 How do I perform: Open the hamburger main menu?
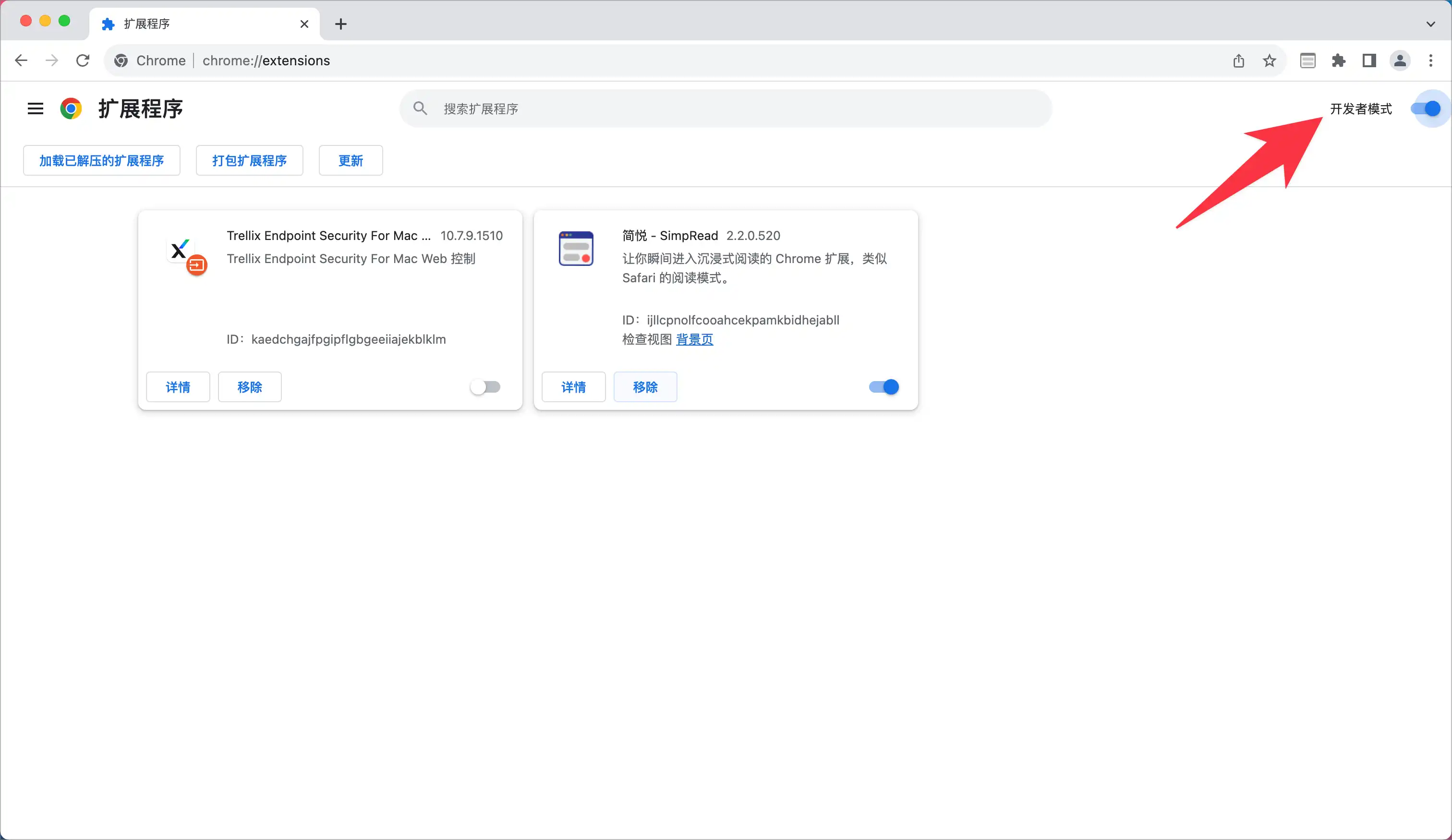(35, 108)
